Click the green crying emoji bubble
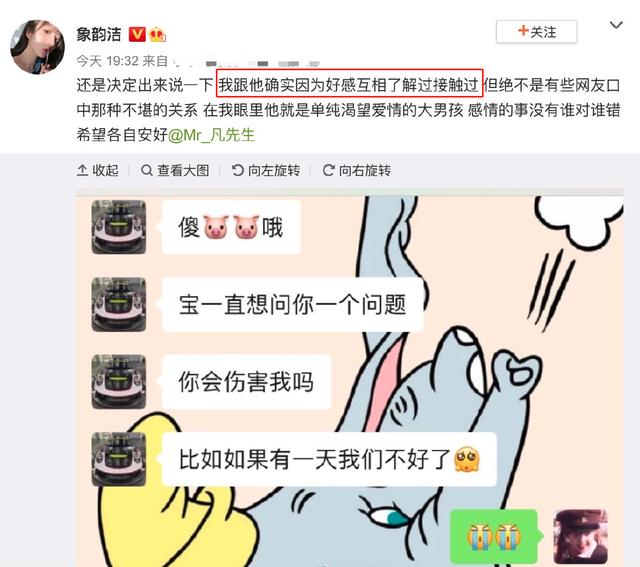 pyautogui.click(x=493, y=536)
